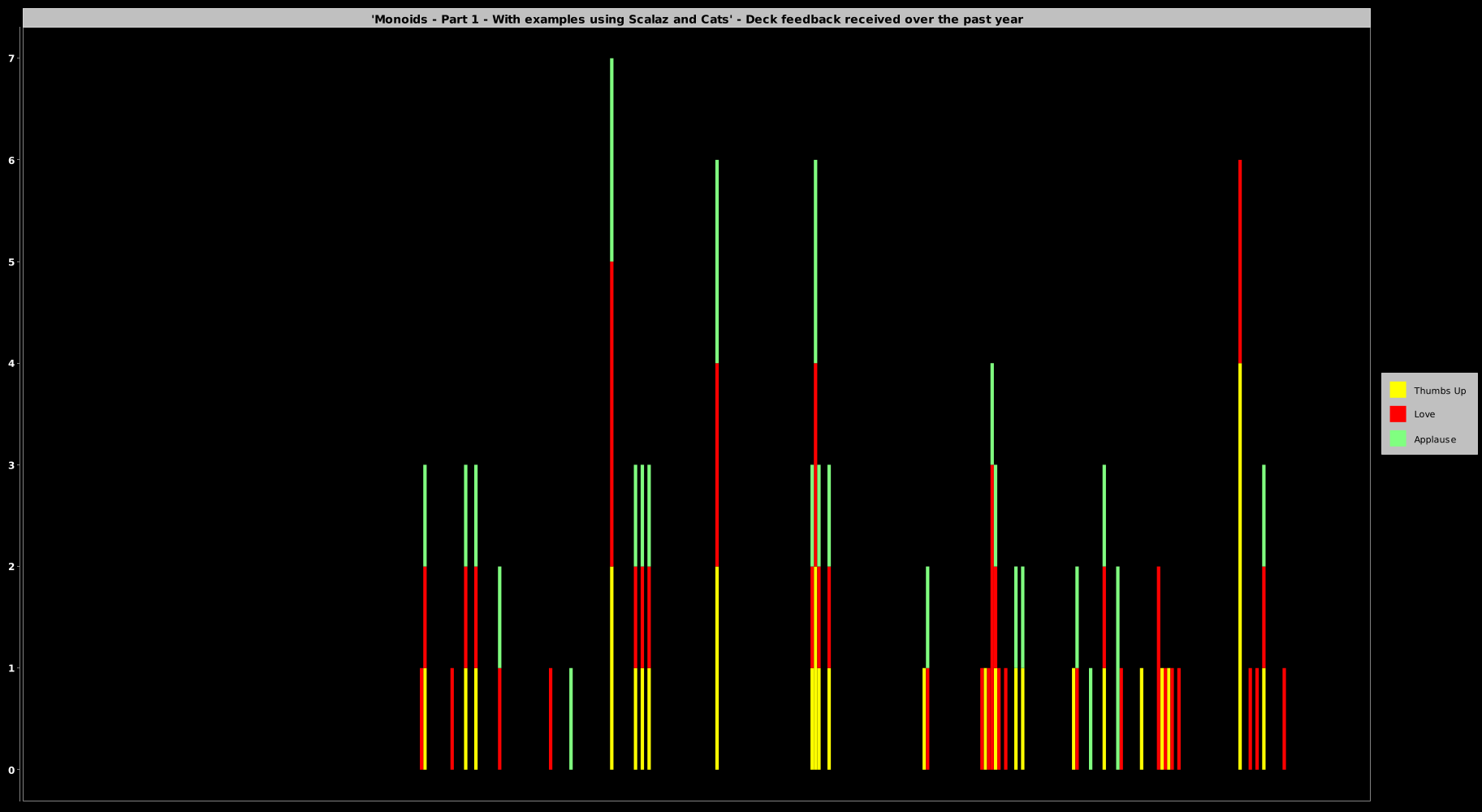The image size is (1482, 812).
Task: Click the yellow Thumbs Up legend swatch
Action: point(1398,390)
